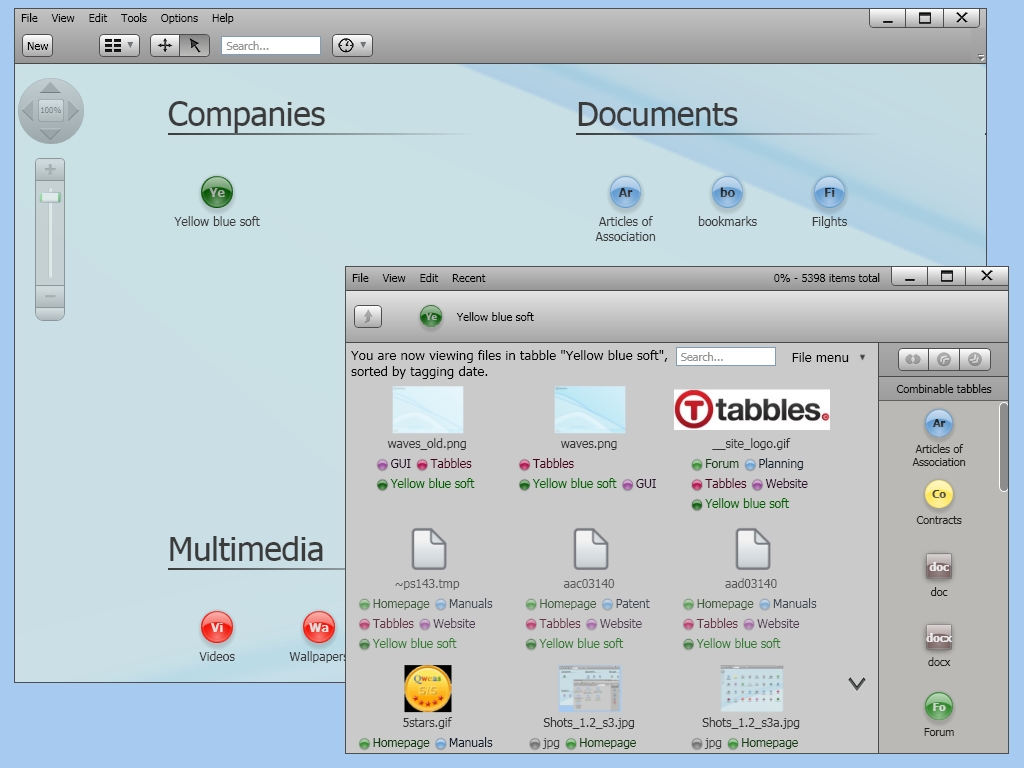Switch to the arrow selection tool

193,45
